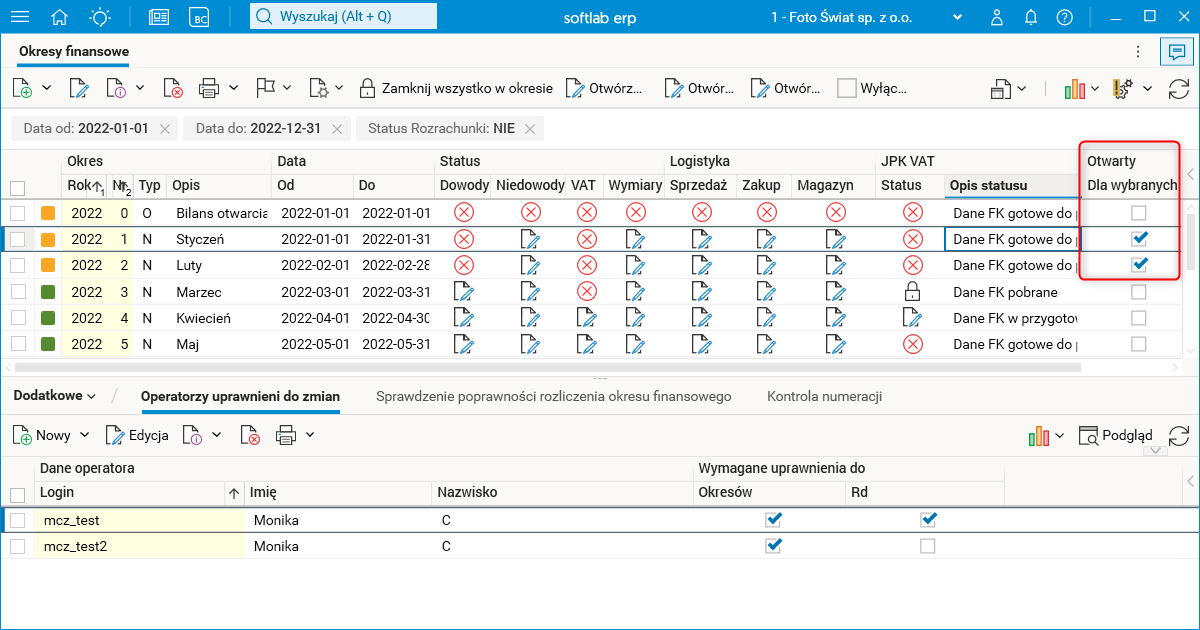Viewport: 1200px width, 630px height.
Task: Select all periods with header checkbox
Action: (x=17, y=187)
